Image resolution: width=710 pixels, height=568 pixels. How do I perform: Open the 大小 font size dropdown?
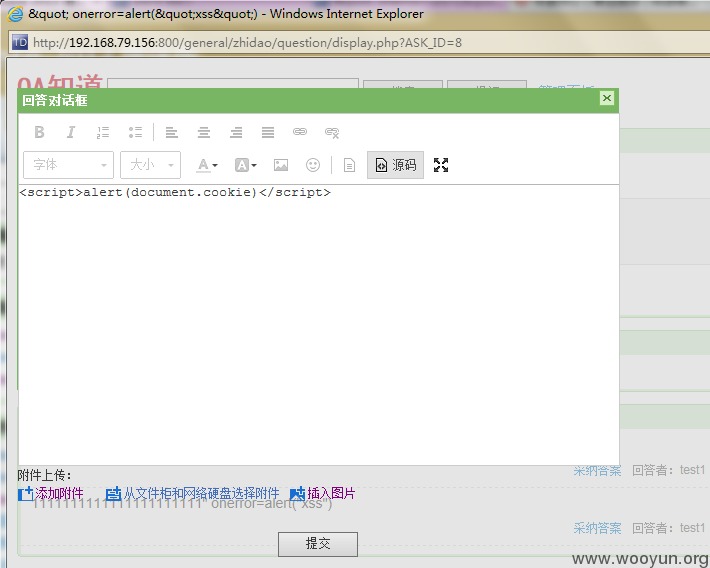pos(150,165)
